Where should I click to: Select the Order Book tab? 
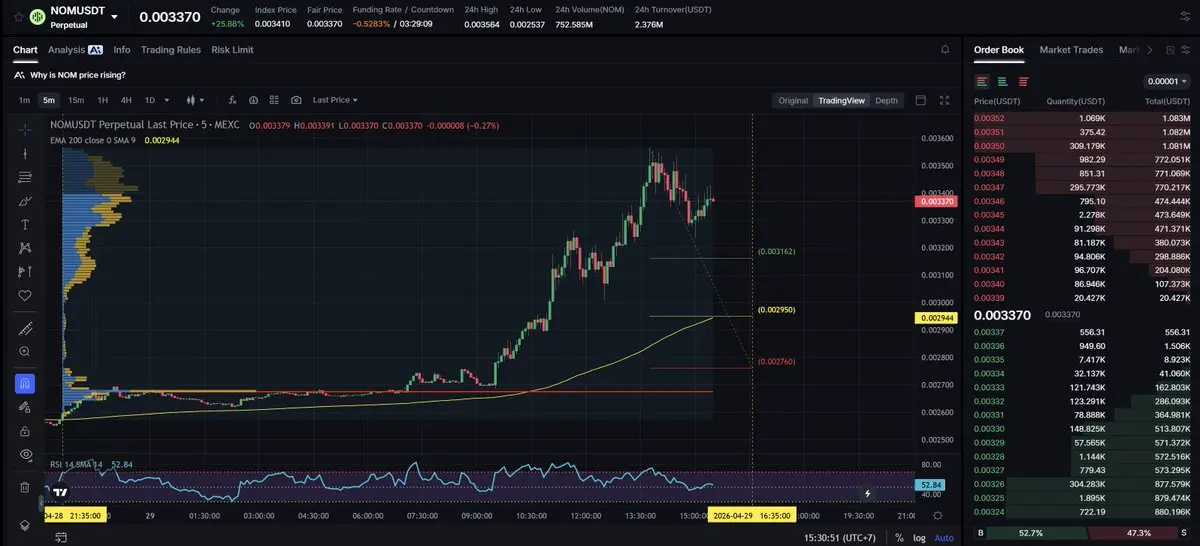(x=999, y=49)
